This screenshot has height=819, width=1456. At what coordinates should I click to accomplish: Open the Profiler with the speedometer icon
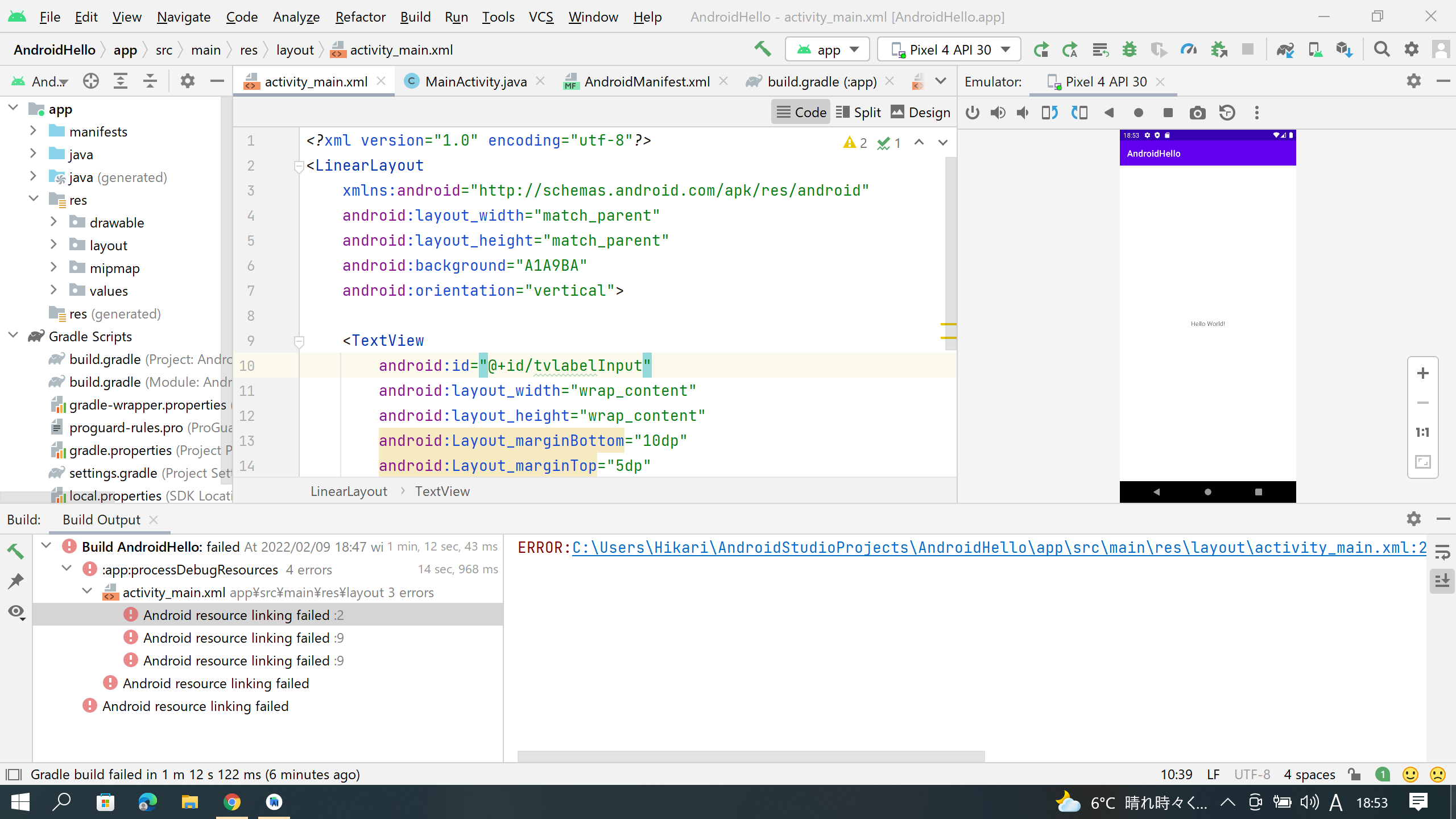point(1188,49)
